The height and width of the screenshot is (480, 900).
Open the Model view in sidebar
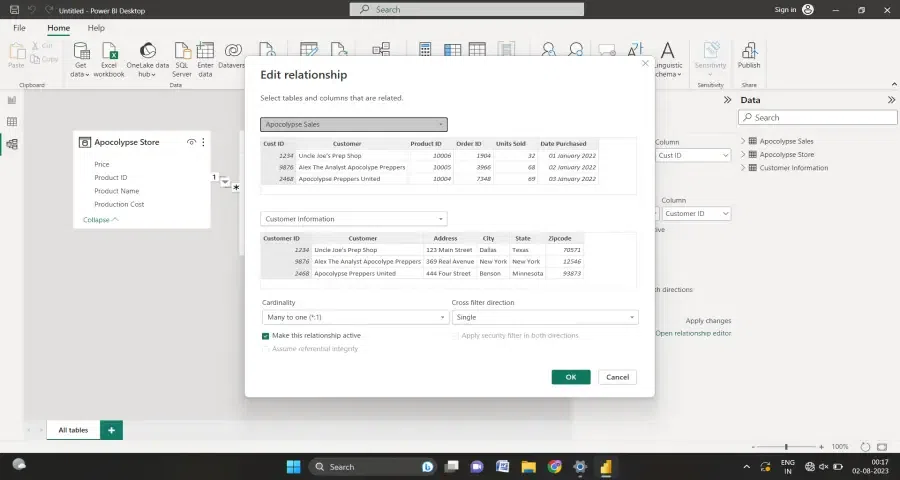[x=12, y=144]
